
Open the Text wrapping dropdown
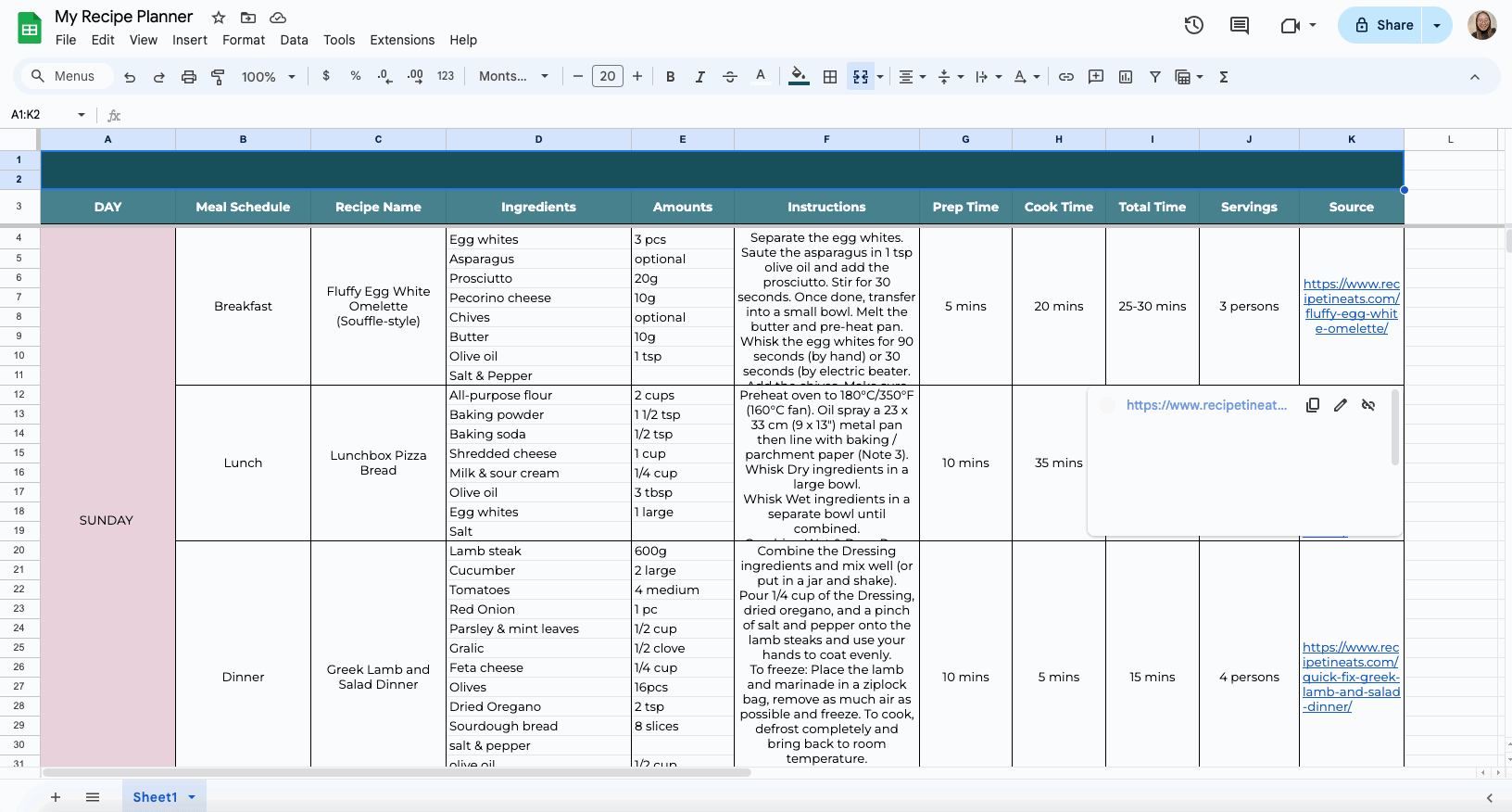pos(989,77)
